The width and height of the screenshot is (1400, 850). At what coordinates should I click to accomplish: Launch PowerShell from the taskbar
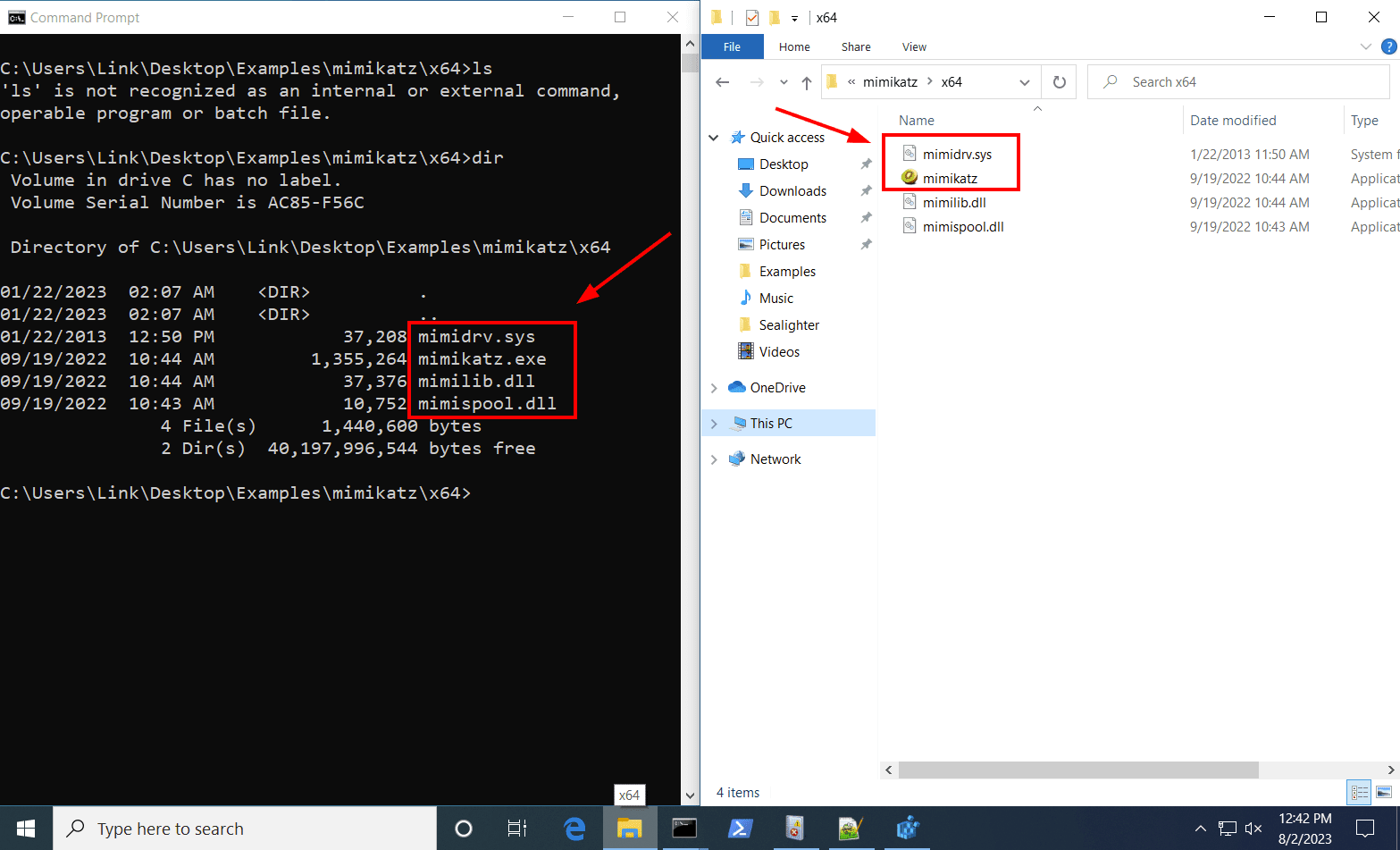pyautogui.click(x=740, y=829)
